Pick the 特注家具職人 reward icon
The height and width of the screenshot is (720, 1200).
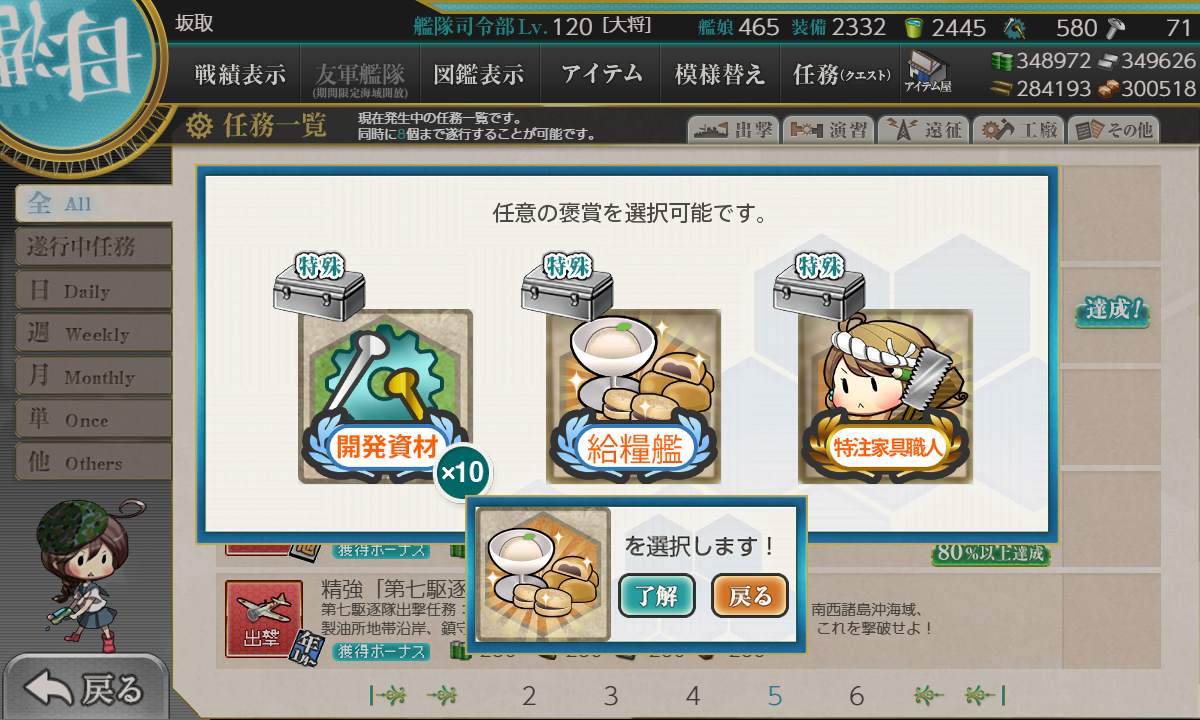point(886,397)
